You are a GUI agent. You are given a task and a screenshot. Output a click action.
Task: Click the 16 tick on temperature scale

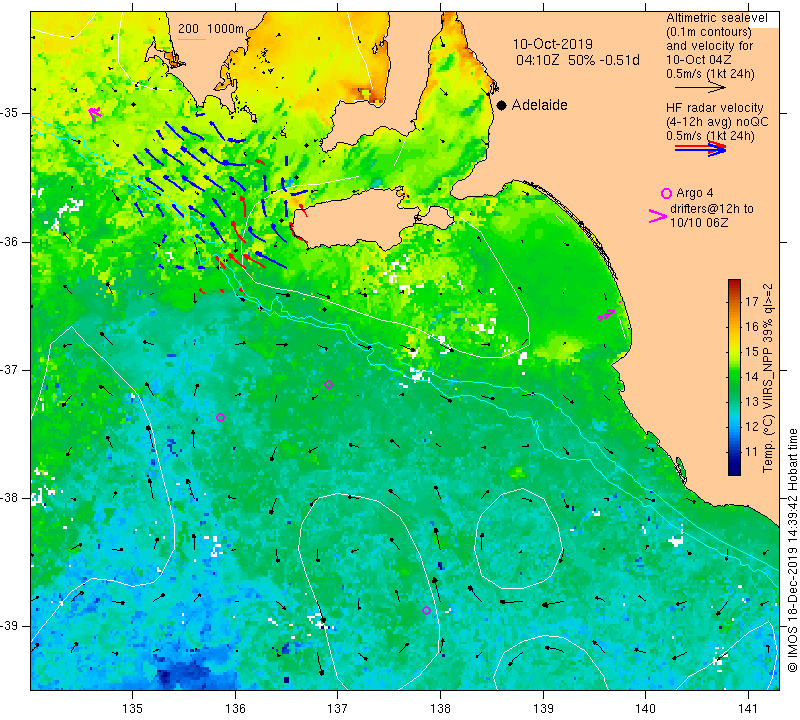coord(752,327)
